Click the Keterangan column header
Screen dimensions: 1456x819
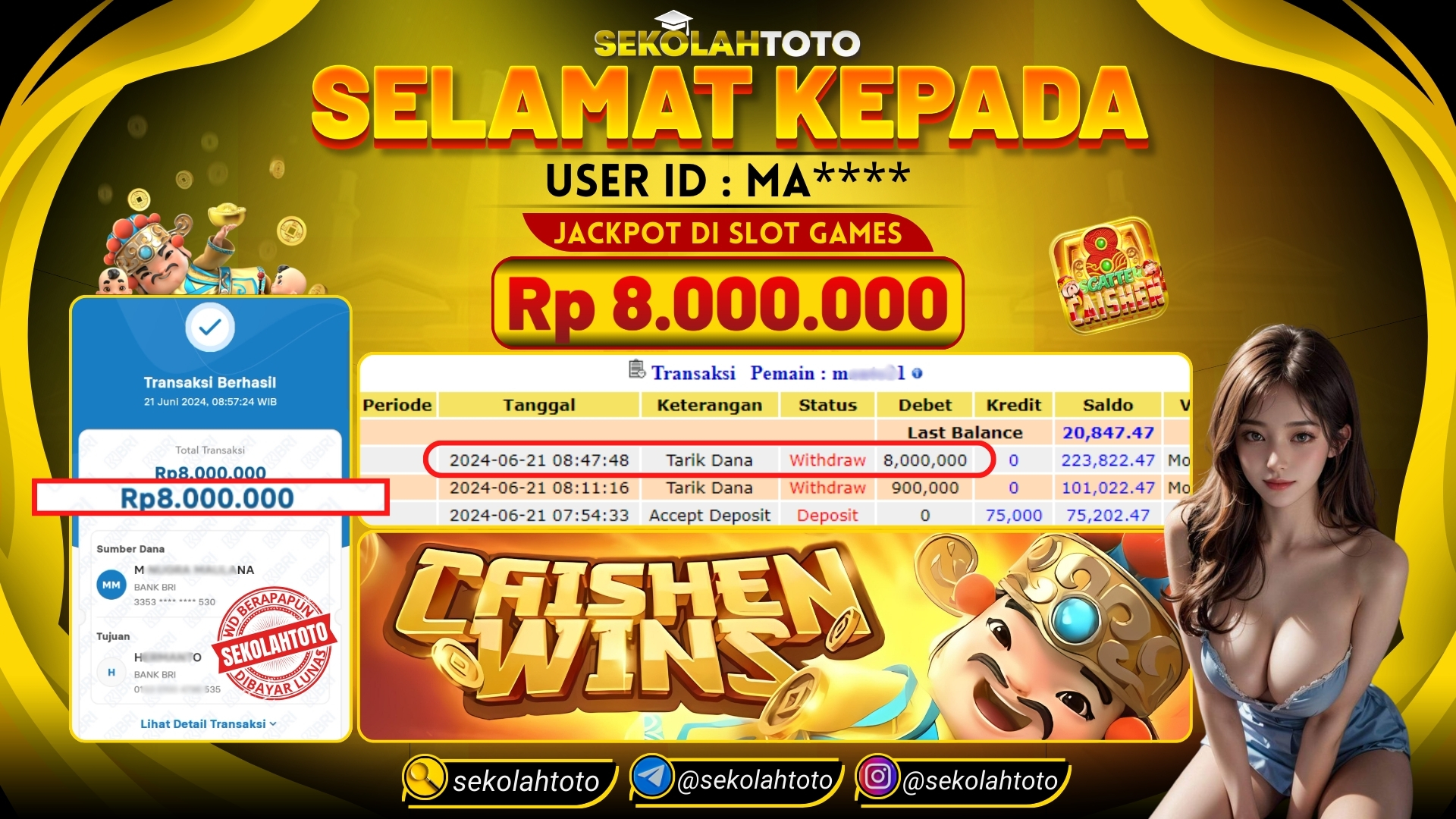click(710, 405)
